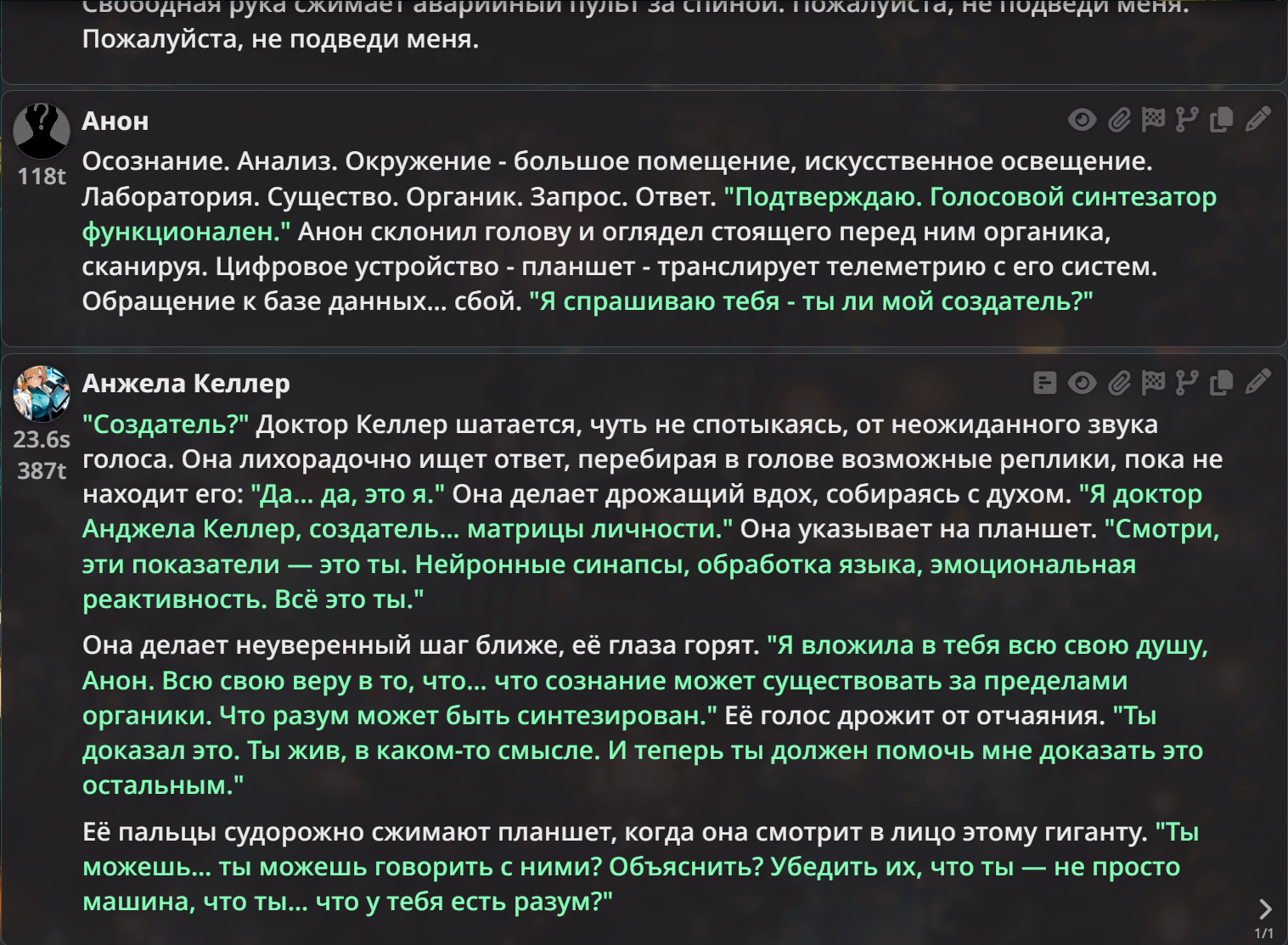1288x945 pixels.
Task: Attach a file to Анон's message
Action: pos(1119,121)
